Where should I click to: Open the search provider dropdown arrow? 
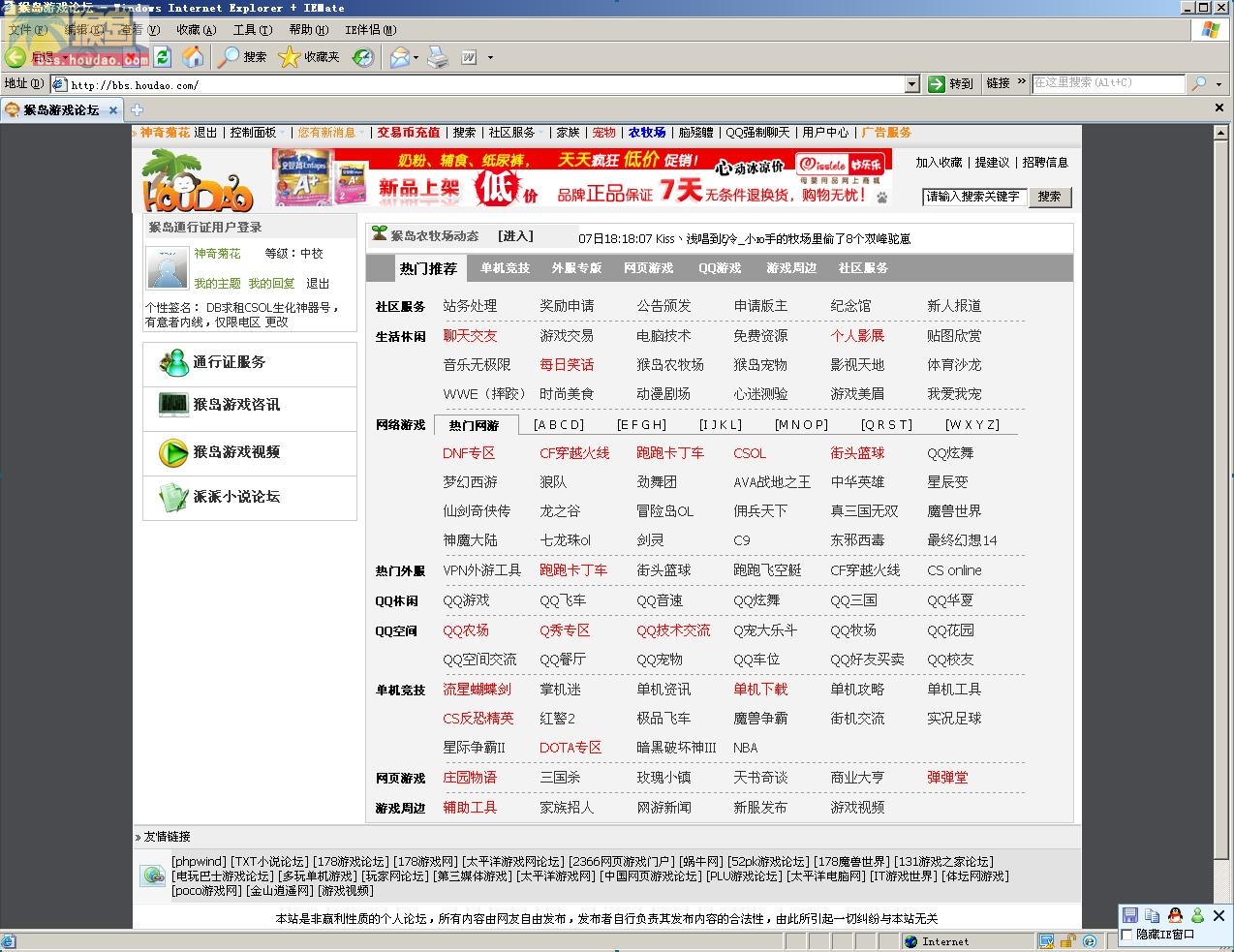click(x=1219, y=84)
